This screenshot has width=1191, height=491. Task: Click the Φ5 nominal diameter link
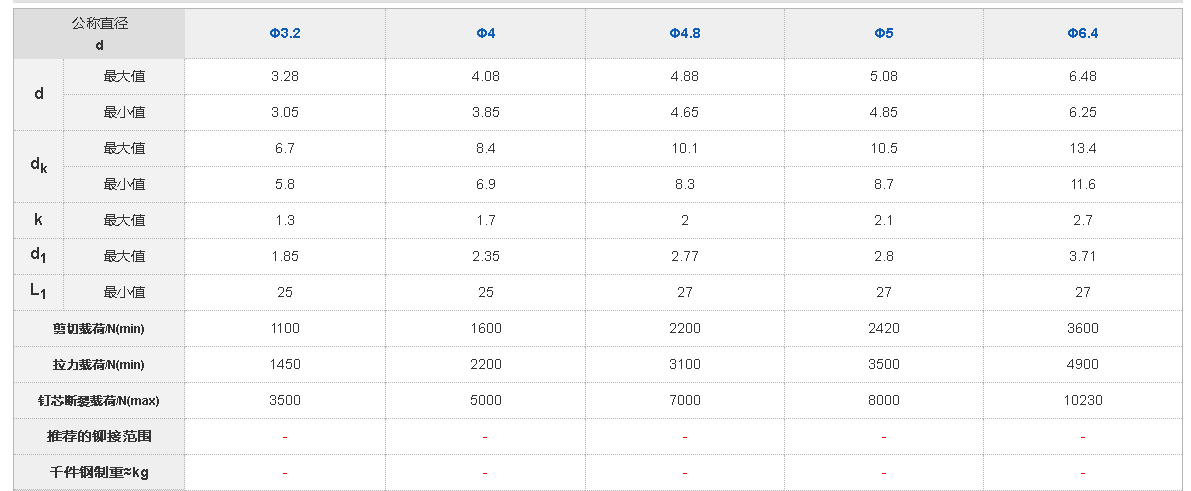(x=884, y=33)
